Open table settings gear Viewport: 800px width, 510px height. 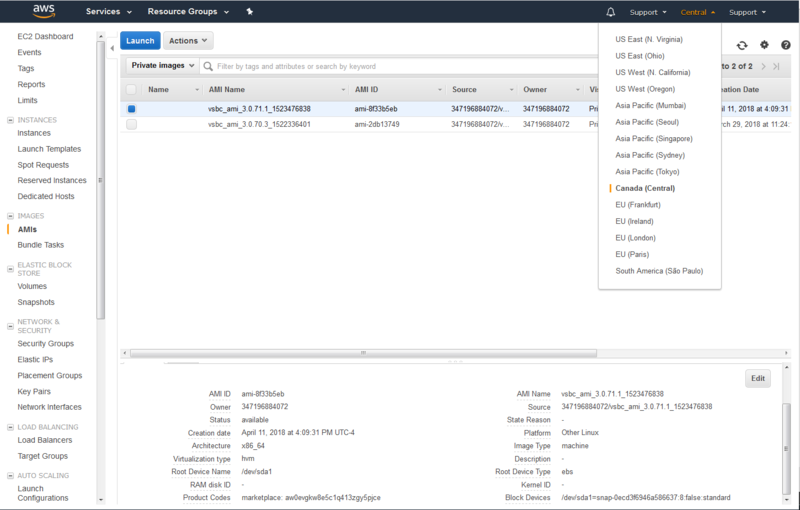(764, 45)
